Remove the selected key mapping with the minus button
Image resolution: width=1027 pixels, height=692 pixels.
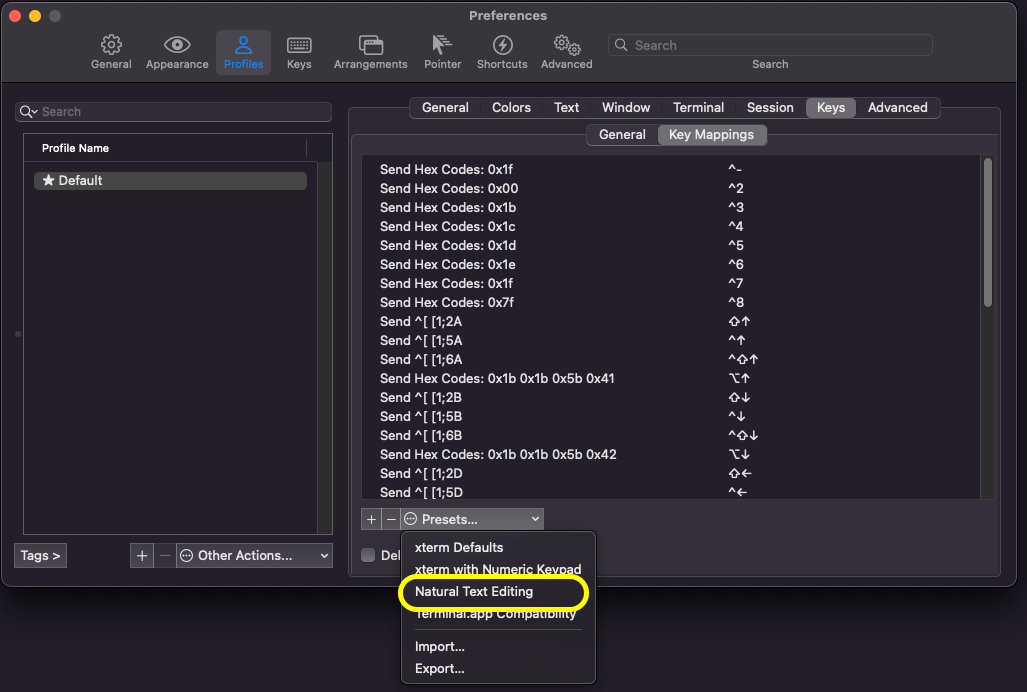coord(391,519)
